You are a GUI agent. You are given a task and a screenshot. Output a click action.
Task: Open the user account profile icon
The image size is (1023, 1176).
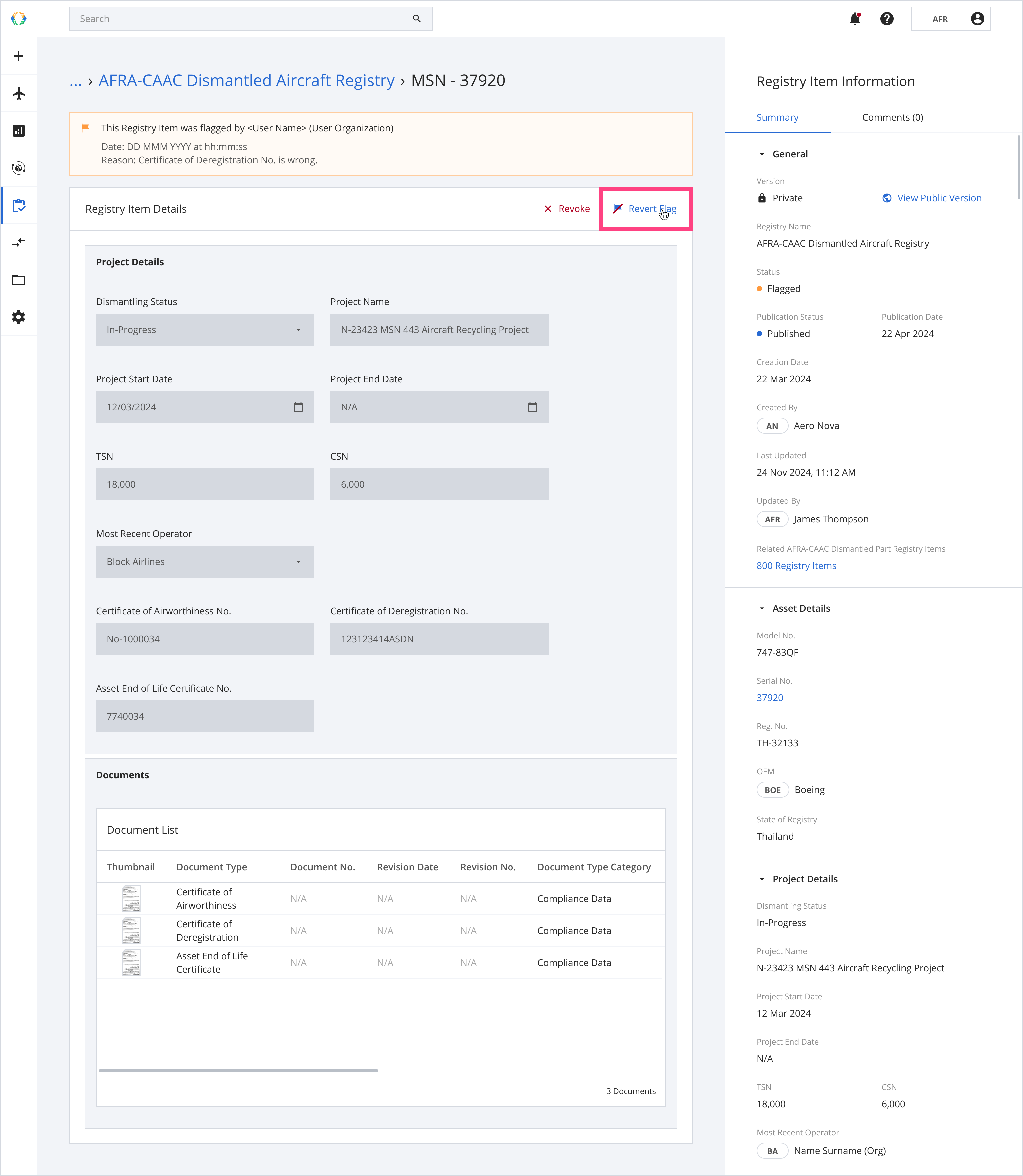(977, 19)
